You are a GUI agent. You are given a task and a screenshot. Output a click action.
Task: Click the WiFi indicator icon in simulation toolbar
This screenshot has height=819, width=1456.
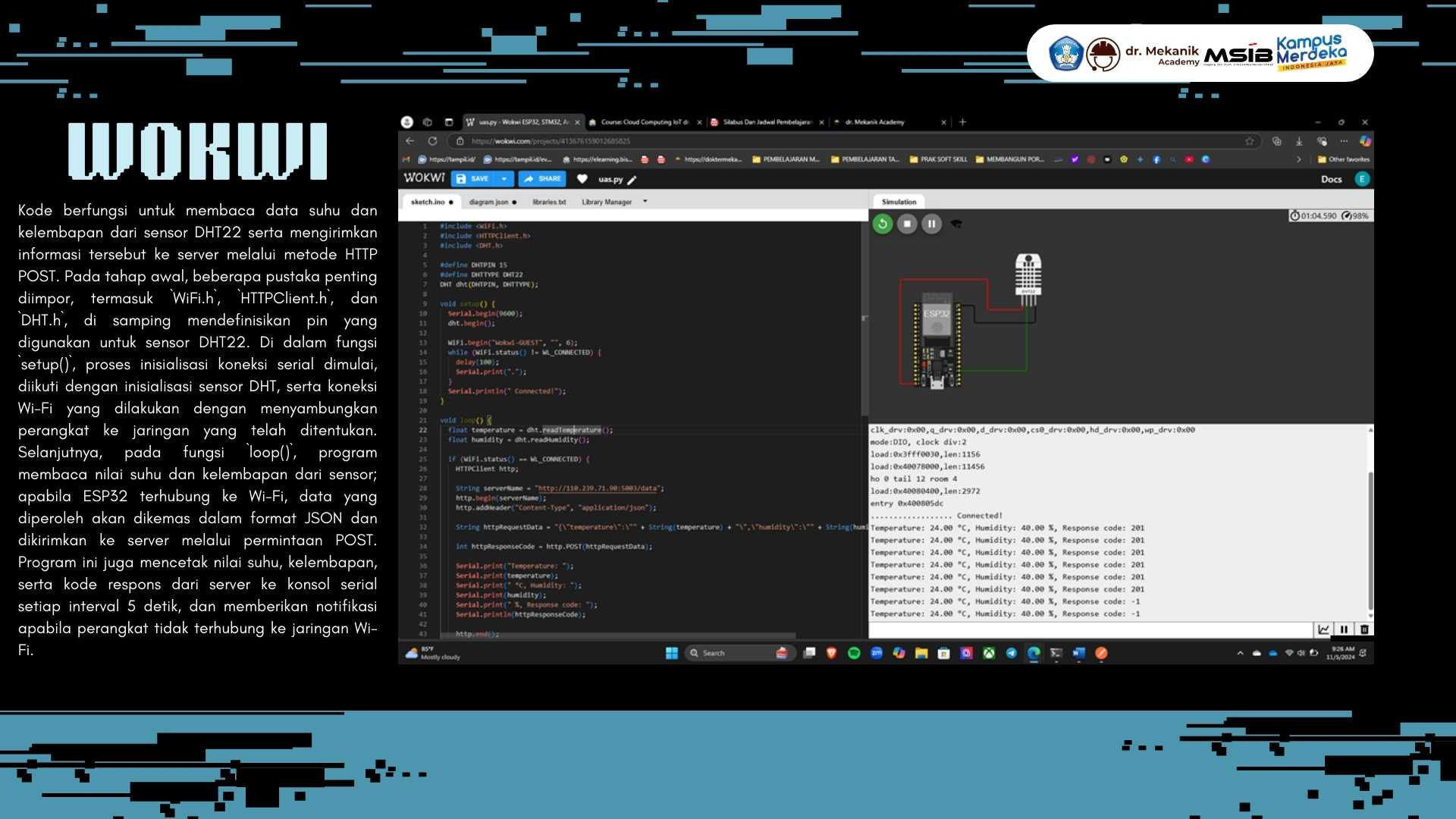956,224
